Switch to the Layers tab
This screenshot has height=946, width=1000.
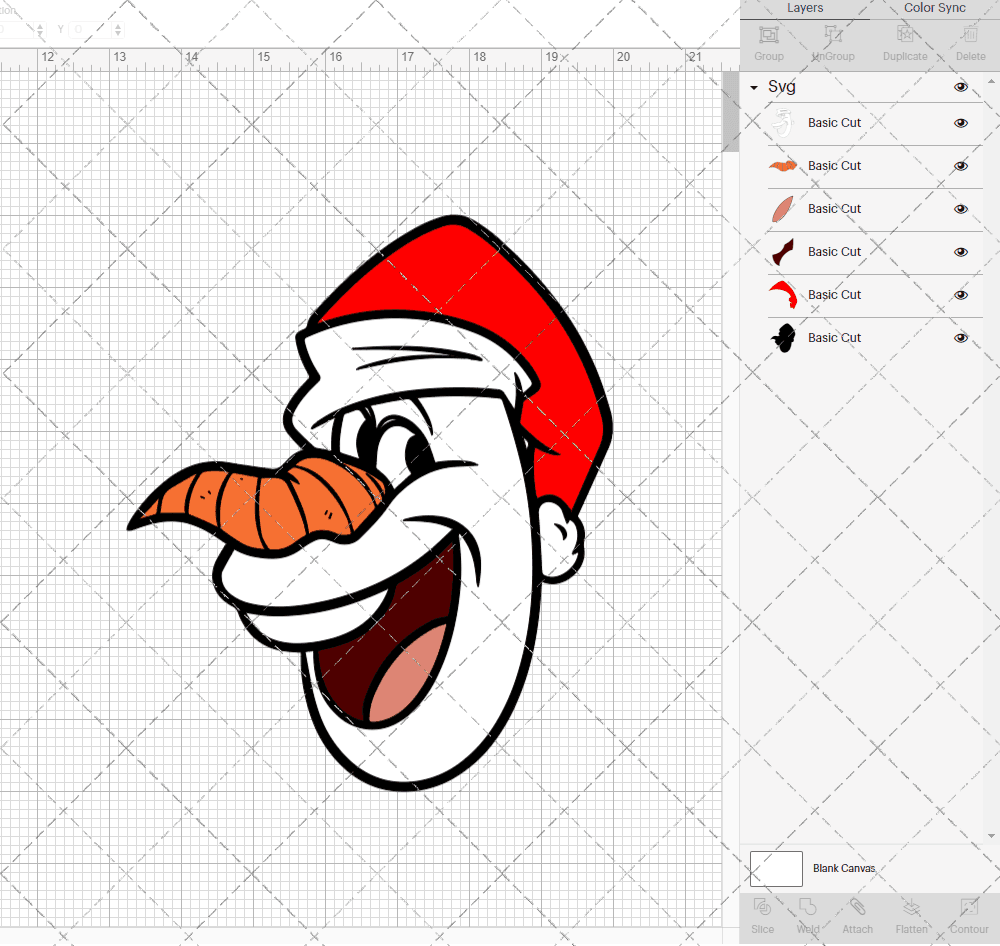coord(805,8)
